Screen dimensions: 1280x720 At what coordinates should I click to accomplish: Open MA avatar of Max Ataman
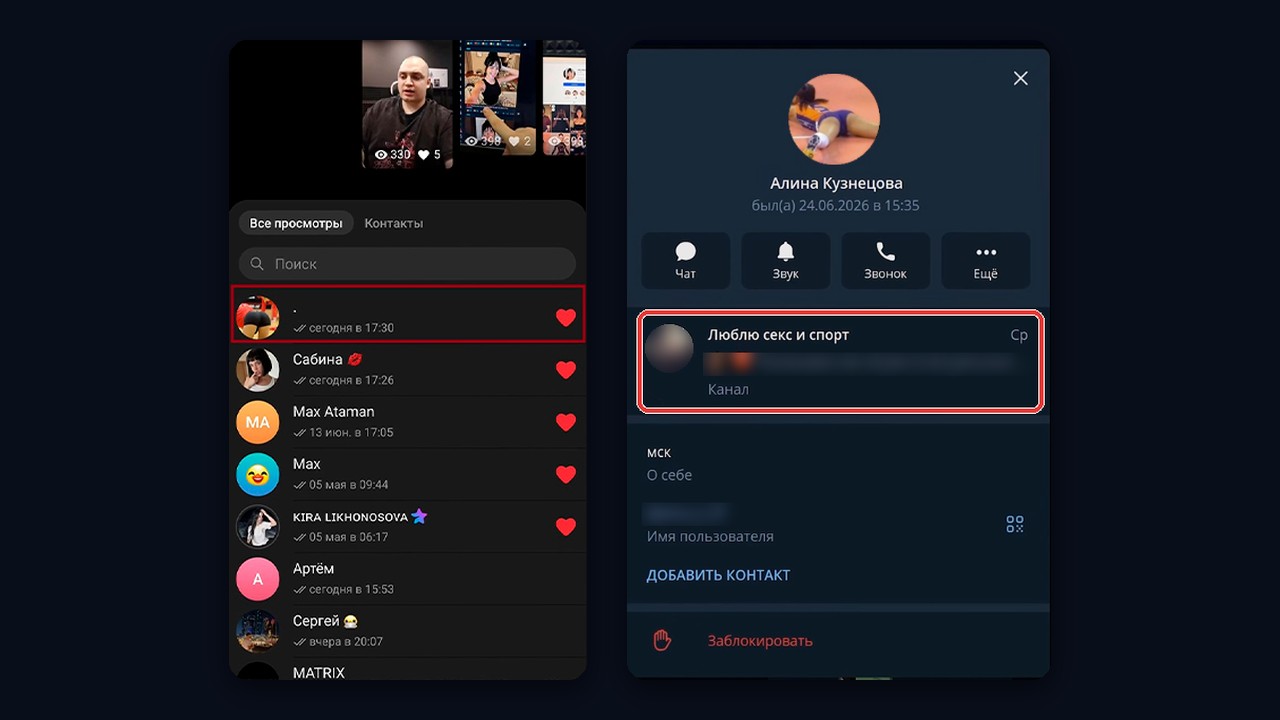[x=257, y=422]
